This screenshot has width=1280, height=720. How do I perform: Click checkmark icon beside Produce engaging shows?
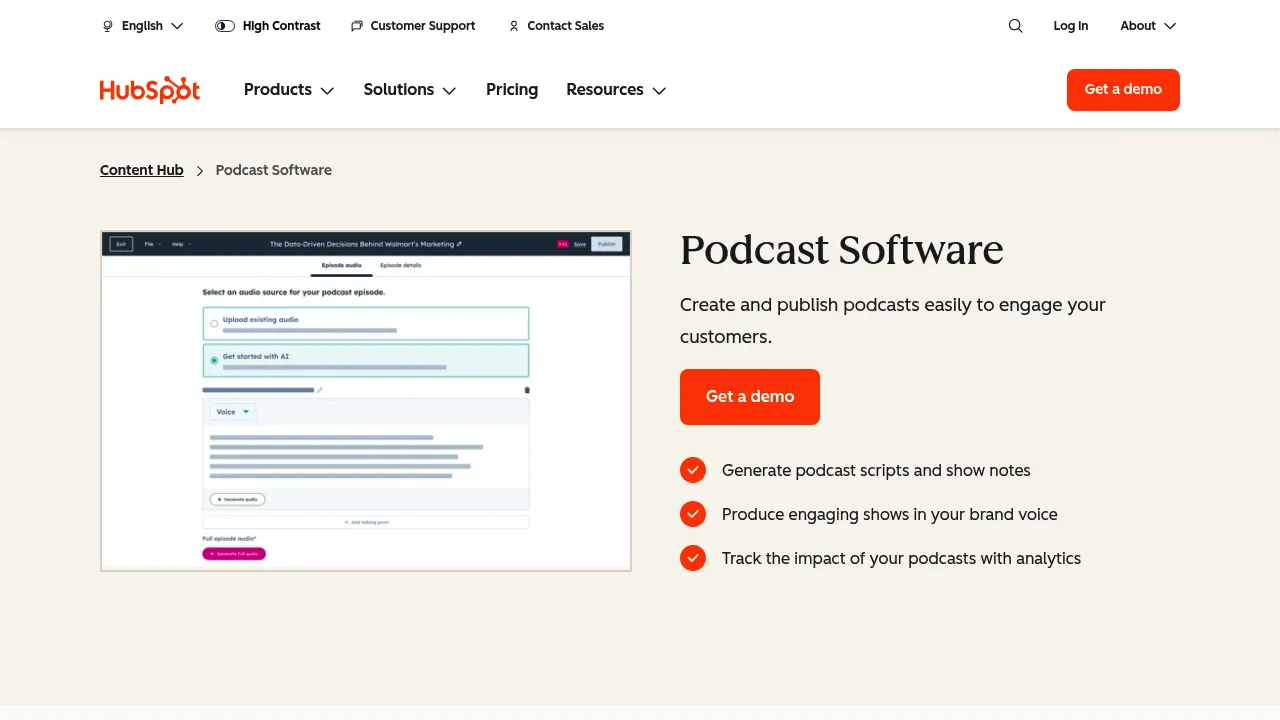point(693,514)
